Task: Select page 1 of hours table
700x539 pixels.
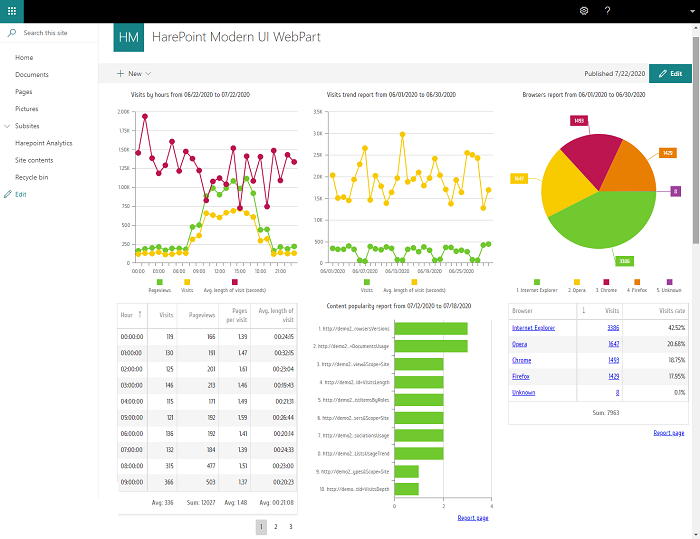Action: (261, 527)
